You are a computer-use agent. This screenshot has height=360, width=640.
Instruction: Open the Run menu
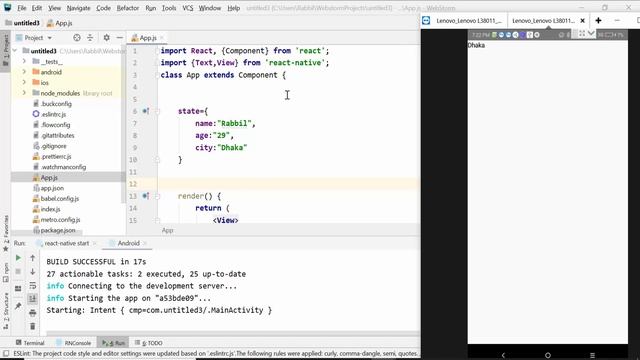[151, 8]
